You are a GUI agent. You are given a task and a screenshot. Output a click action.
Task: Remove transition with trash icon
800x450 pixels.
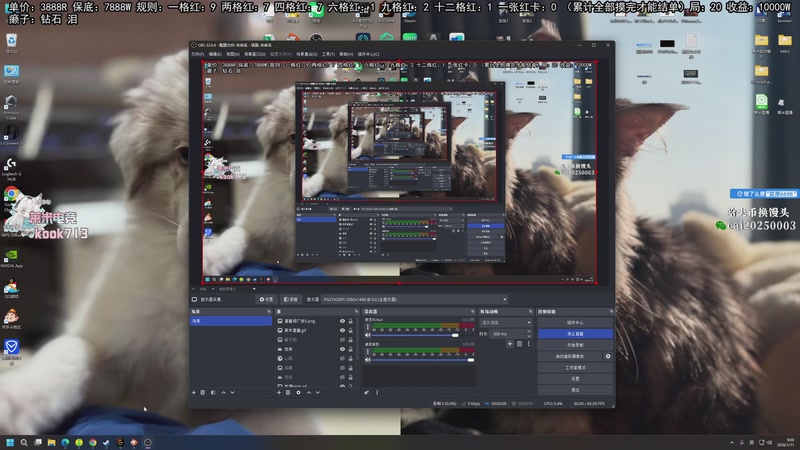[519, 344]
